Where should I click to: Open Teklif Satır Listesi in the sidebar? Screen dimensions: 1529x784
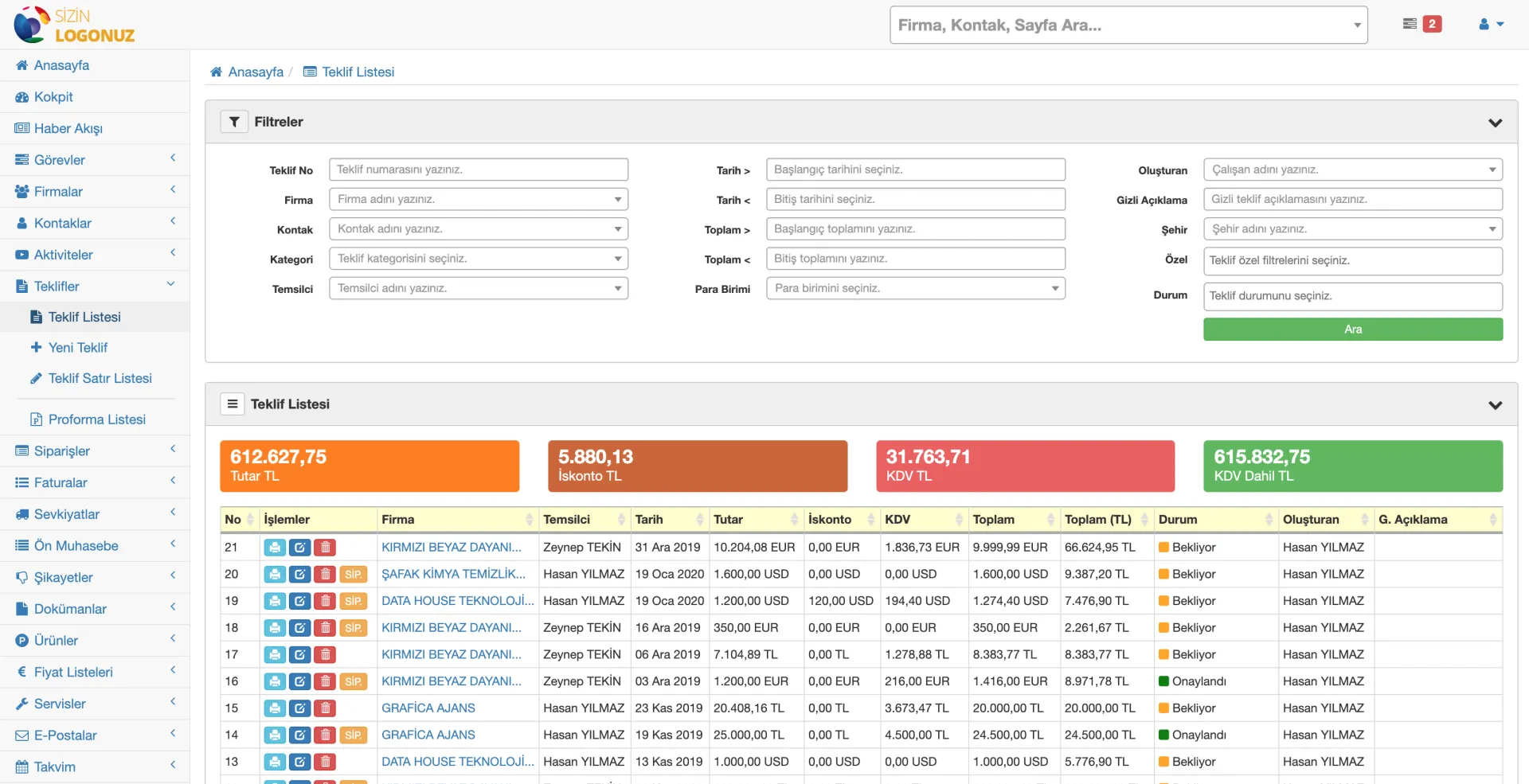pos(95,379)
